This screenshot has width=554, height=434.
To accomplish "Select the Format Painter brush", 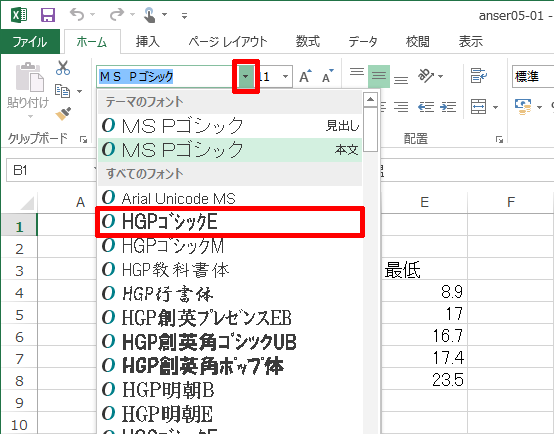I will point(63,113).
